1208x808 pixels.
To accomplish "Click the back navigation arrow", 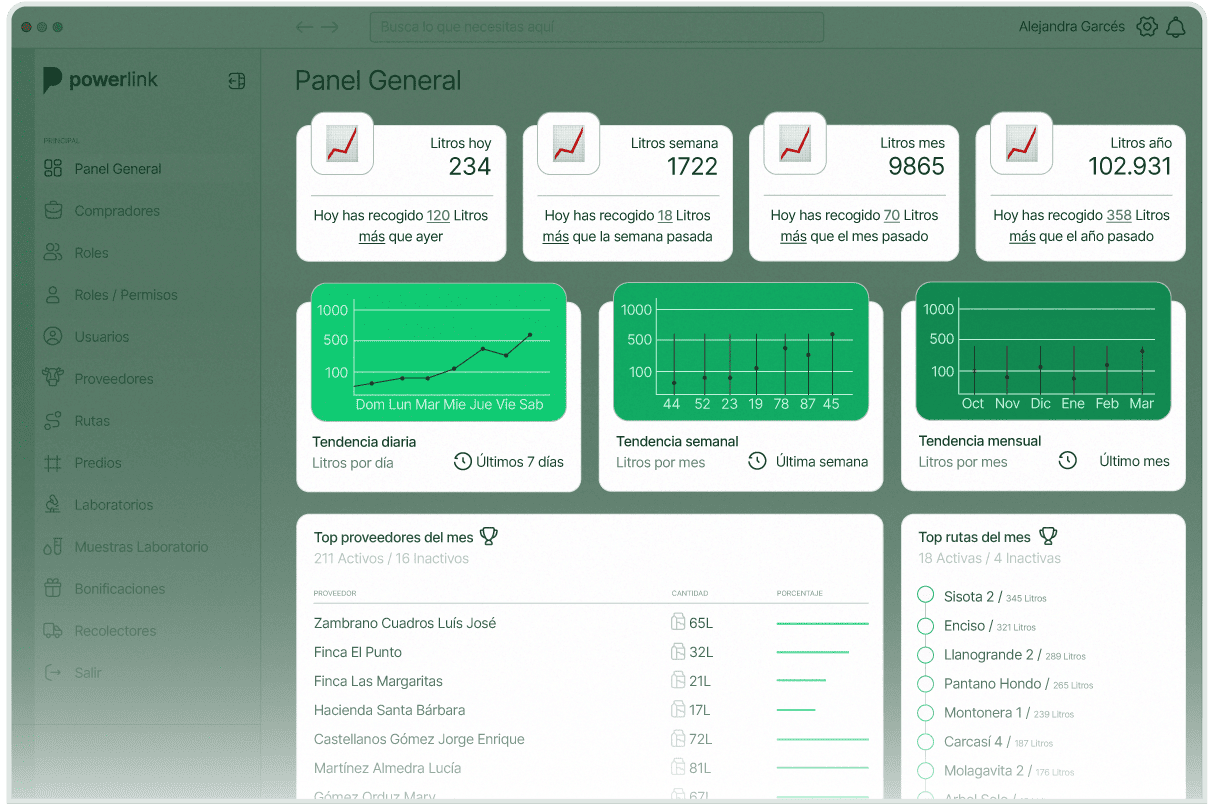I will [305, 27].
